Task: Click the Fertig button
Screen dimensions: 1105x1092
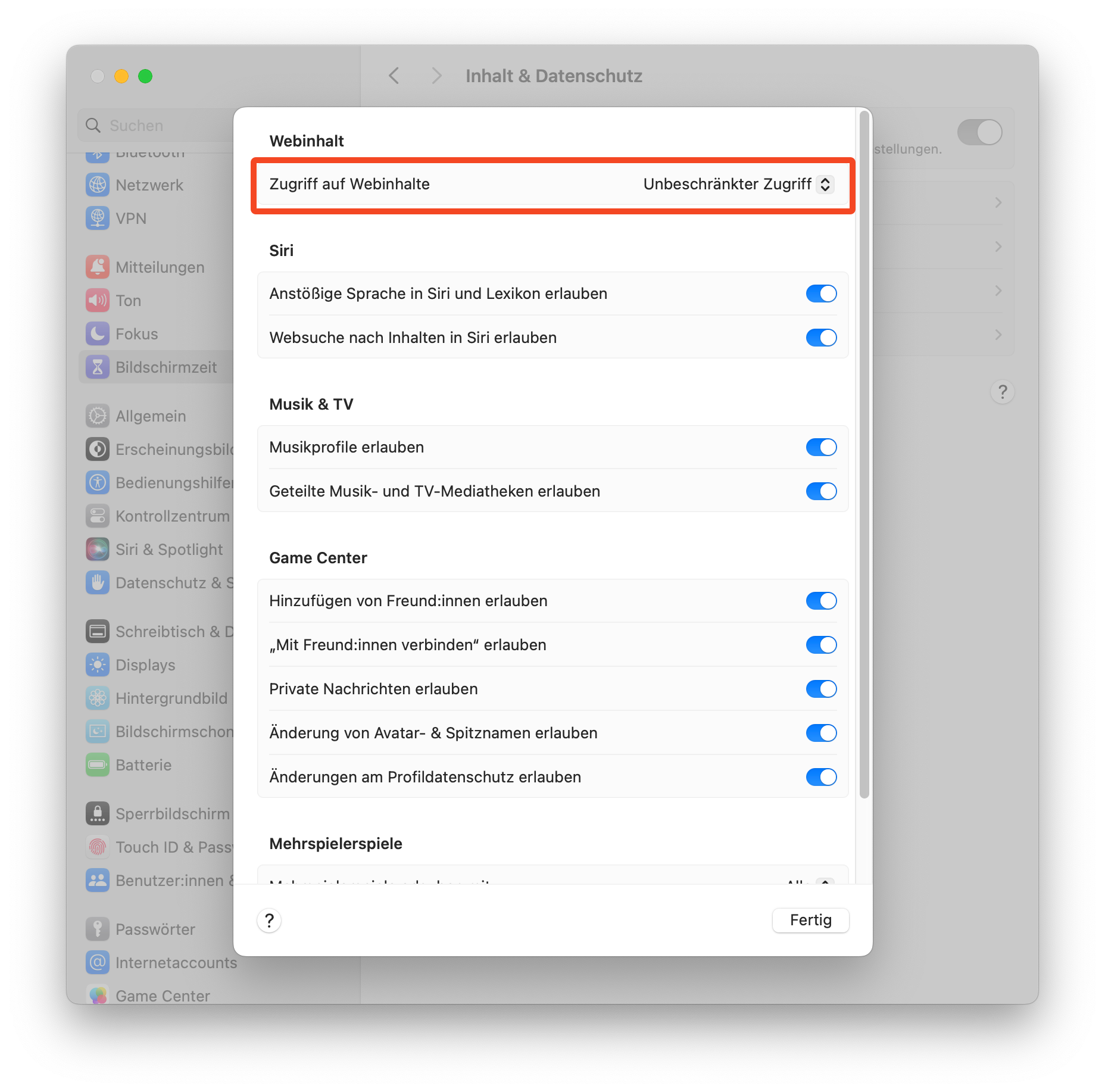Action: click(810, 921)
